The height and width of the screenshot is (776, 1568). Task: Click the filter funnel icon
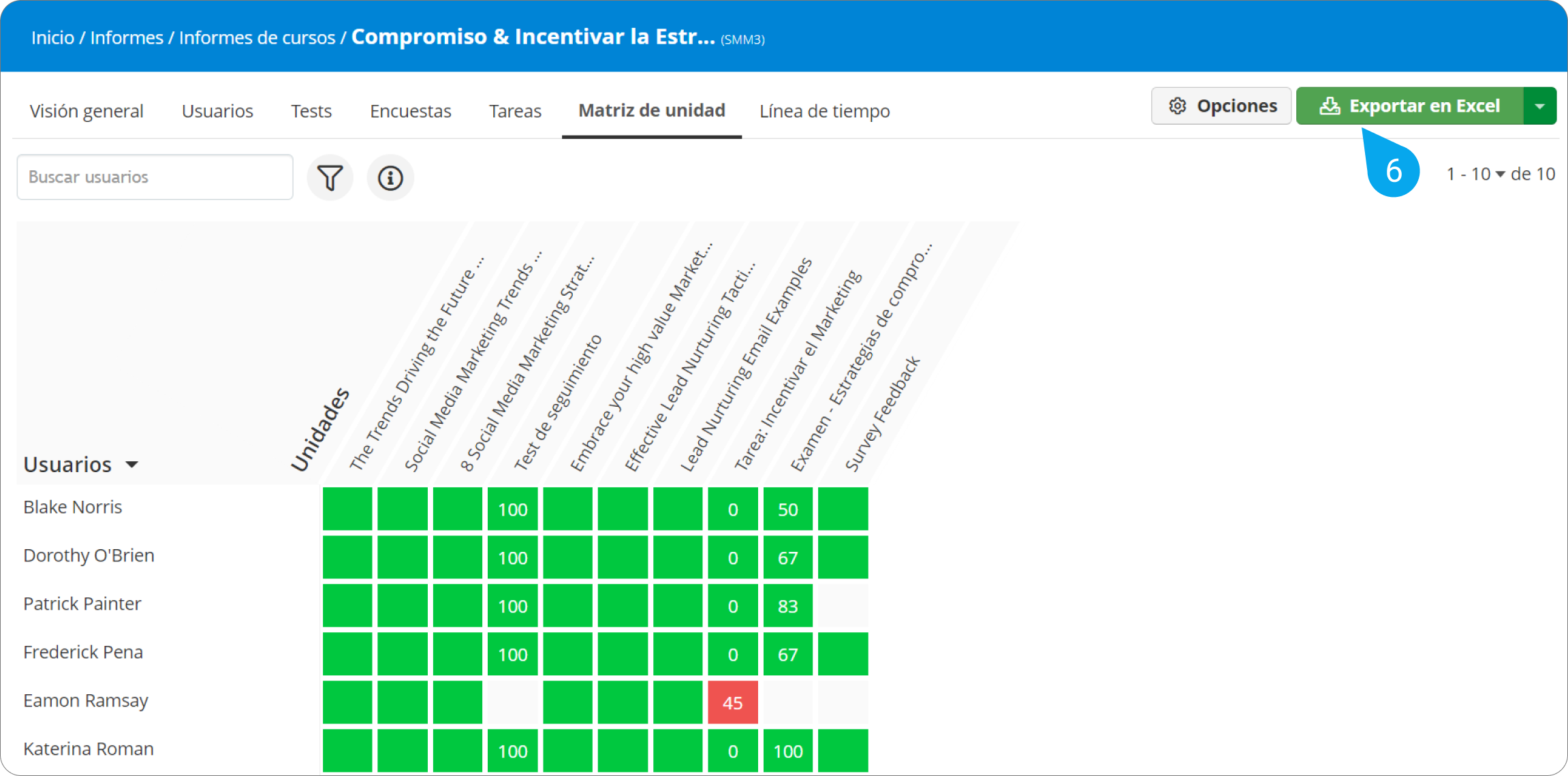tap(330, 178)
